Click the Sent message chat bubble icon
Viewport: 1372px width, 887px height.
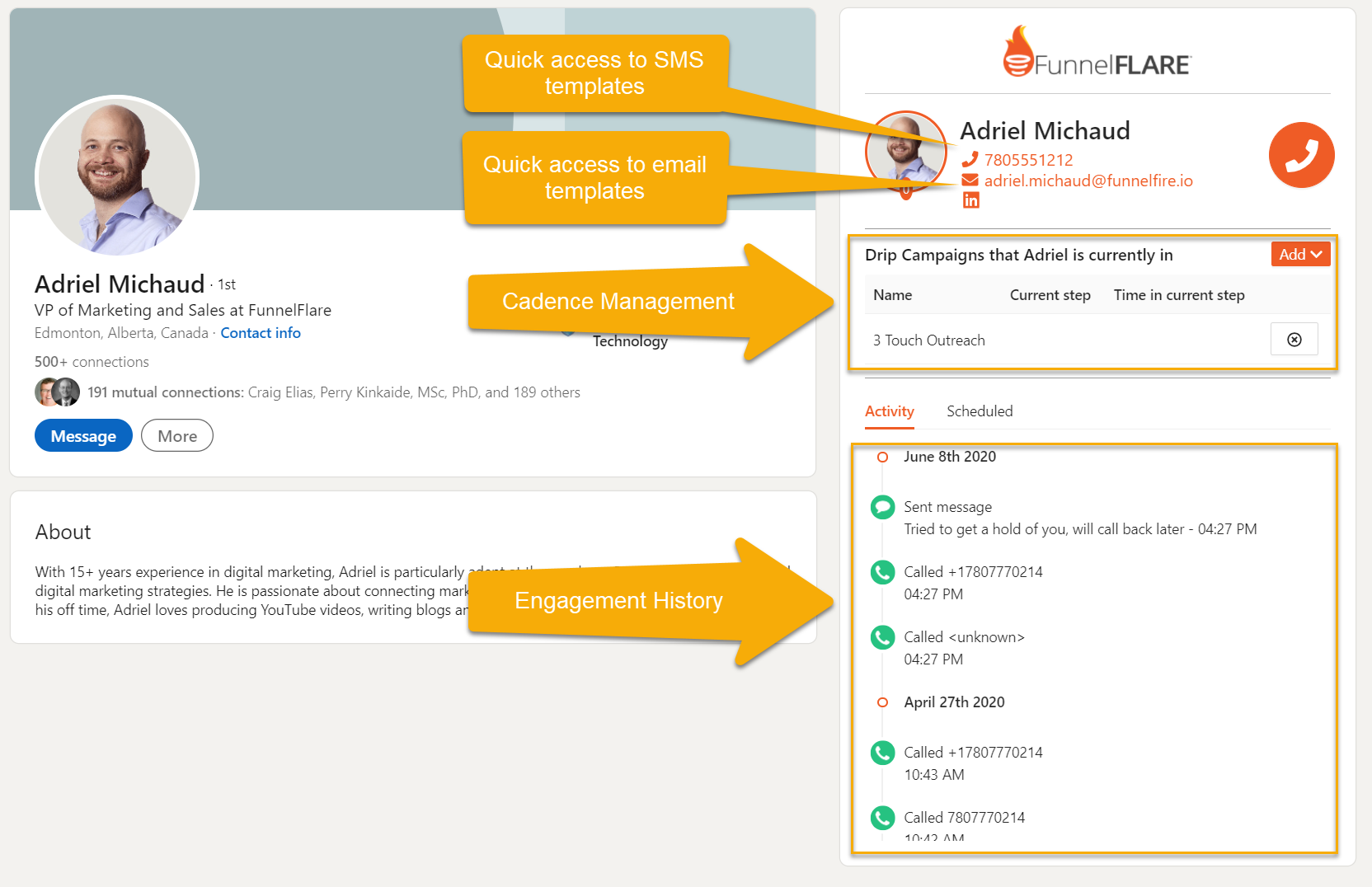click(x=882, y=507)
